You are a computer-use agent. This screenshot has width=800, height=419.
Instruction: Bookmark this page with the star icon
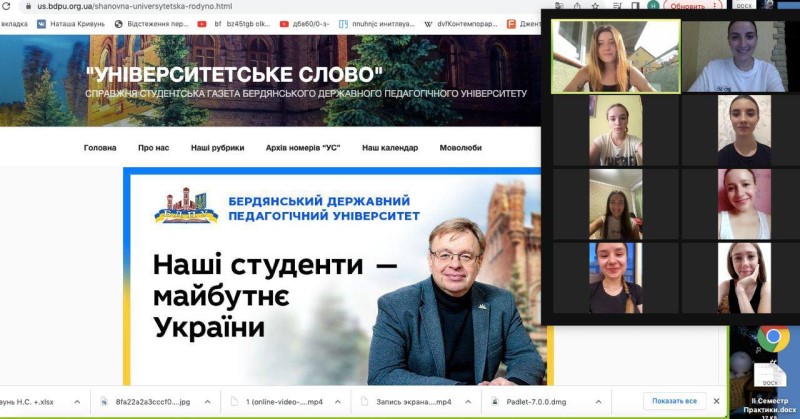pyautogui.click(x=595, y=6)
